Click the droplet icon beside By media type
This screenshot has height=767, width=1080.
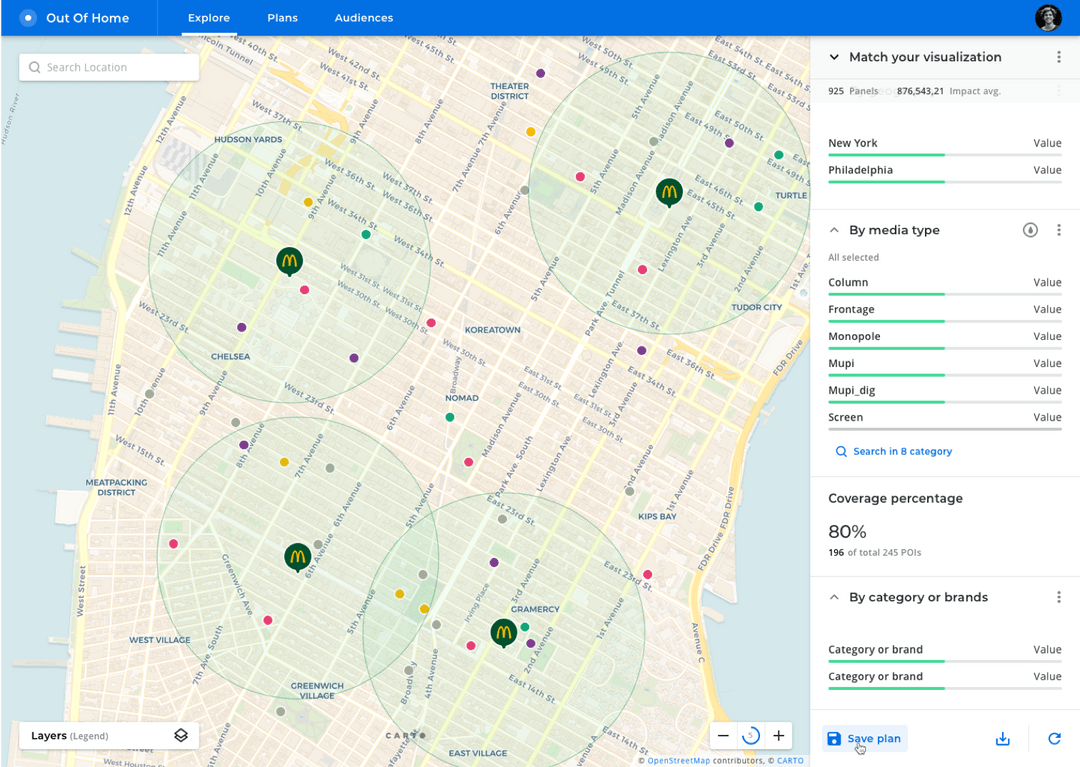[1030, 230]
